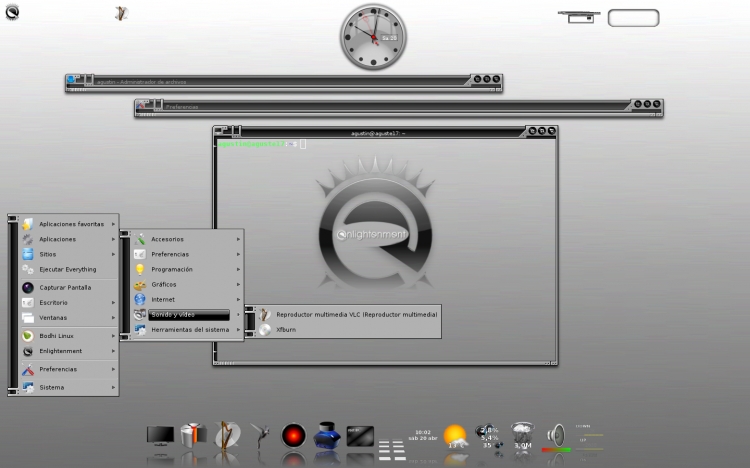Click the Gráficos paint palette icon
The height and width of the screenshot is (468, 750).
(140, 285)
